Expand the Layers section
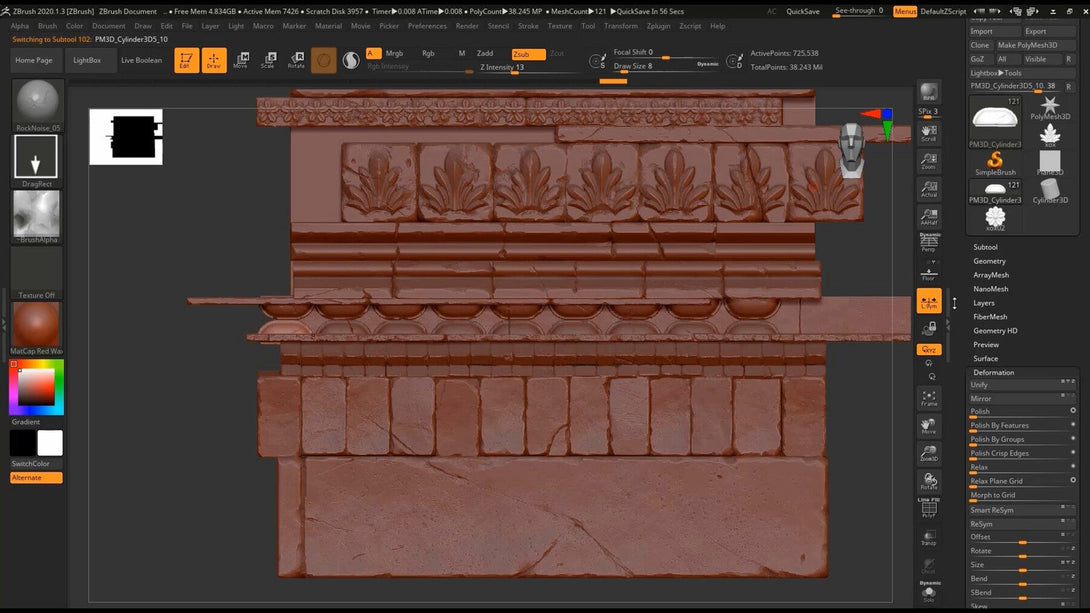The height and width of the screenshot is (613, 1090). (984, 303)
